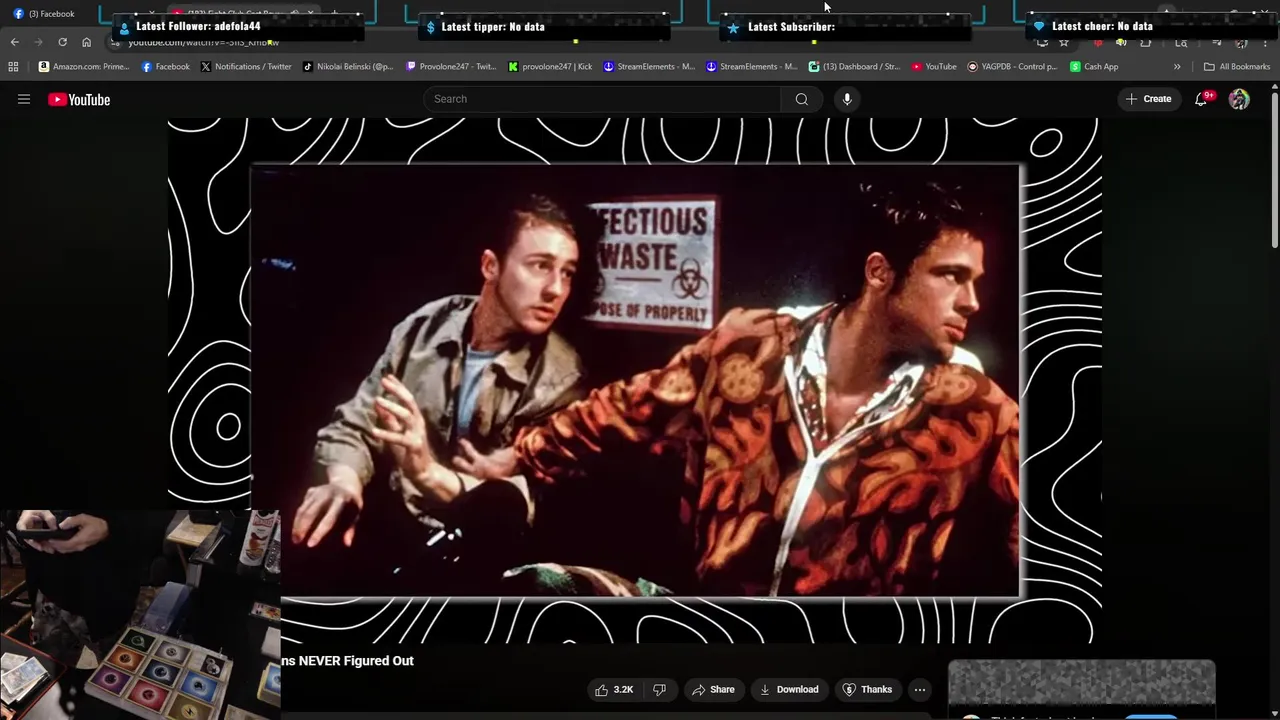Go back with browser back arrow
The image size is (1280, 720).
[x=14, y=42]
